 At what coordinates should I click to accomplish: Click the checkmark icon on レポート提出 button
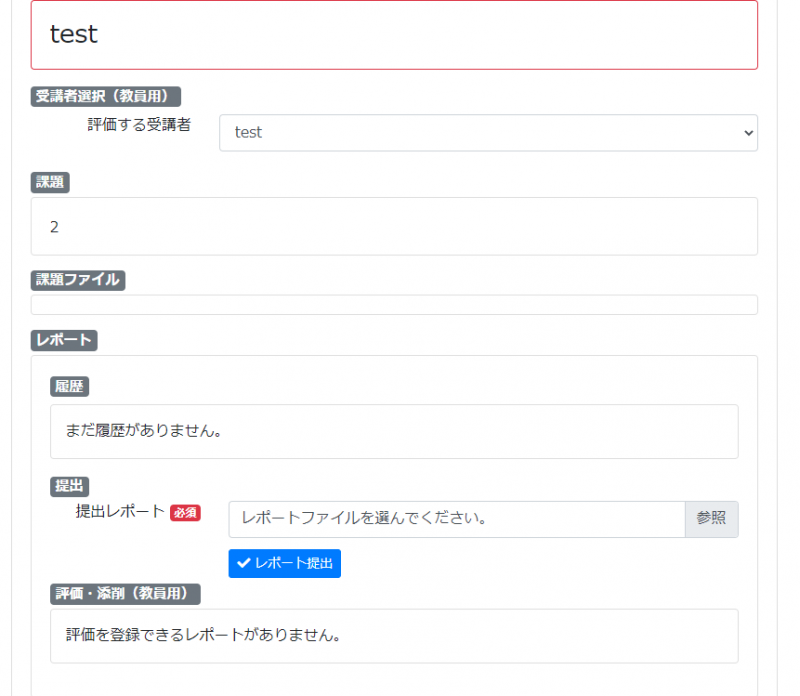pyautogui.click(x=243, y=563)
